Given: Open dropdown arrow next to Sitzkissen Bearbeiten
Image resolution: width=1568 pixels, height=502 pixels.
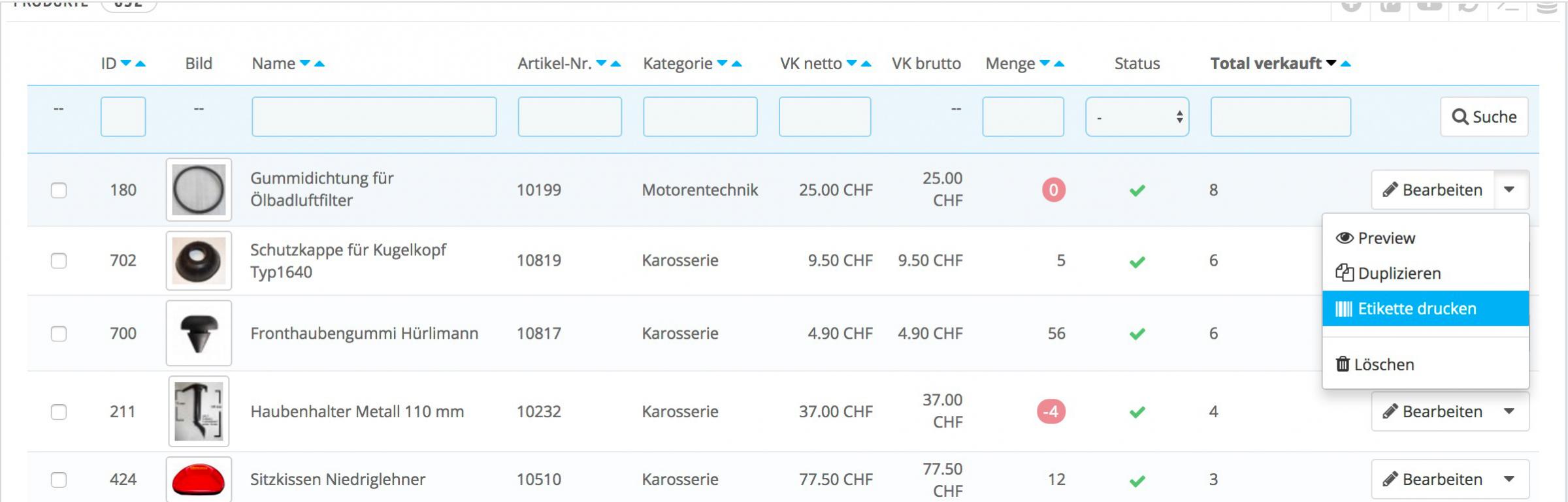Looking at the screenshot, I should [1509, 479].
